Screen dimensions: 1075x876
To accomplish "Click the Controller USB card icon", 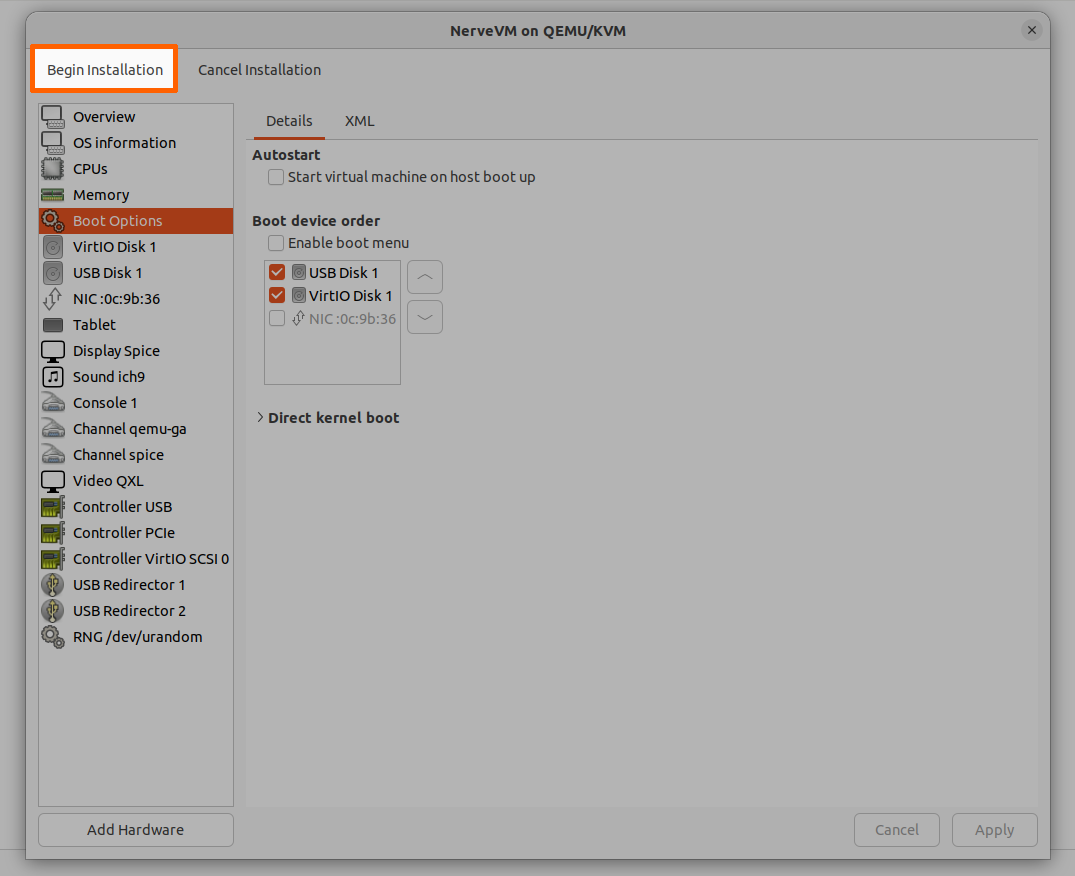I will click(x=53, y=507).
